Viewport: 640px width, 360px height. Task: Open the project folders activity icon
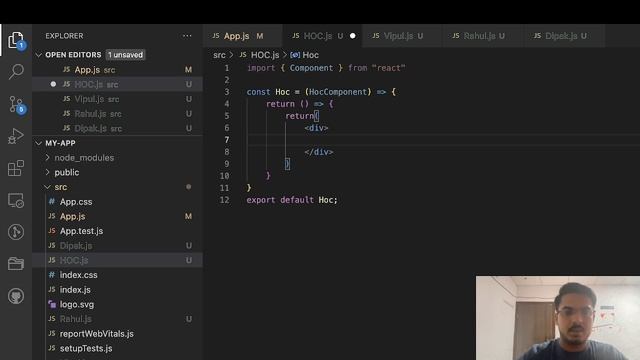tap(16, 264)
